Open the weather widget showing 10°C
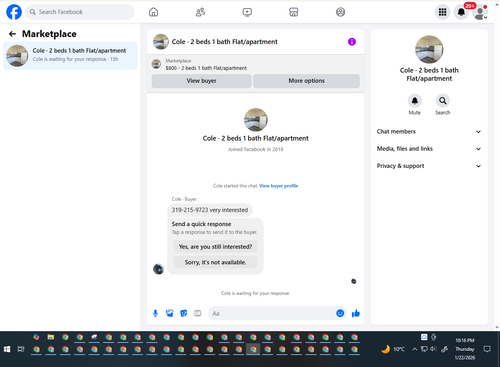The width and height of the screenshot is (500, 367). pyautogui.click(x=393, y=349)
